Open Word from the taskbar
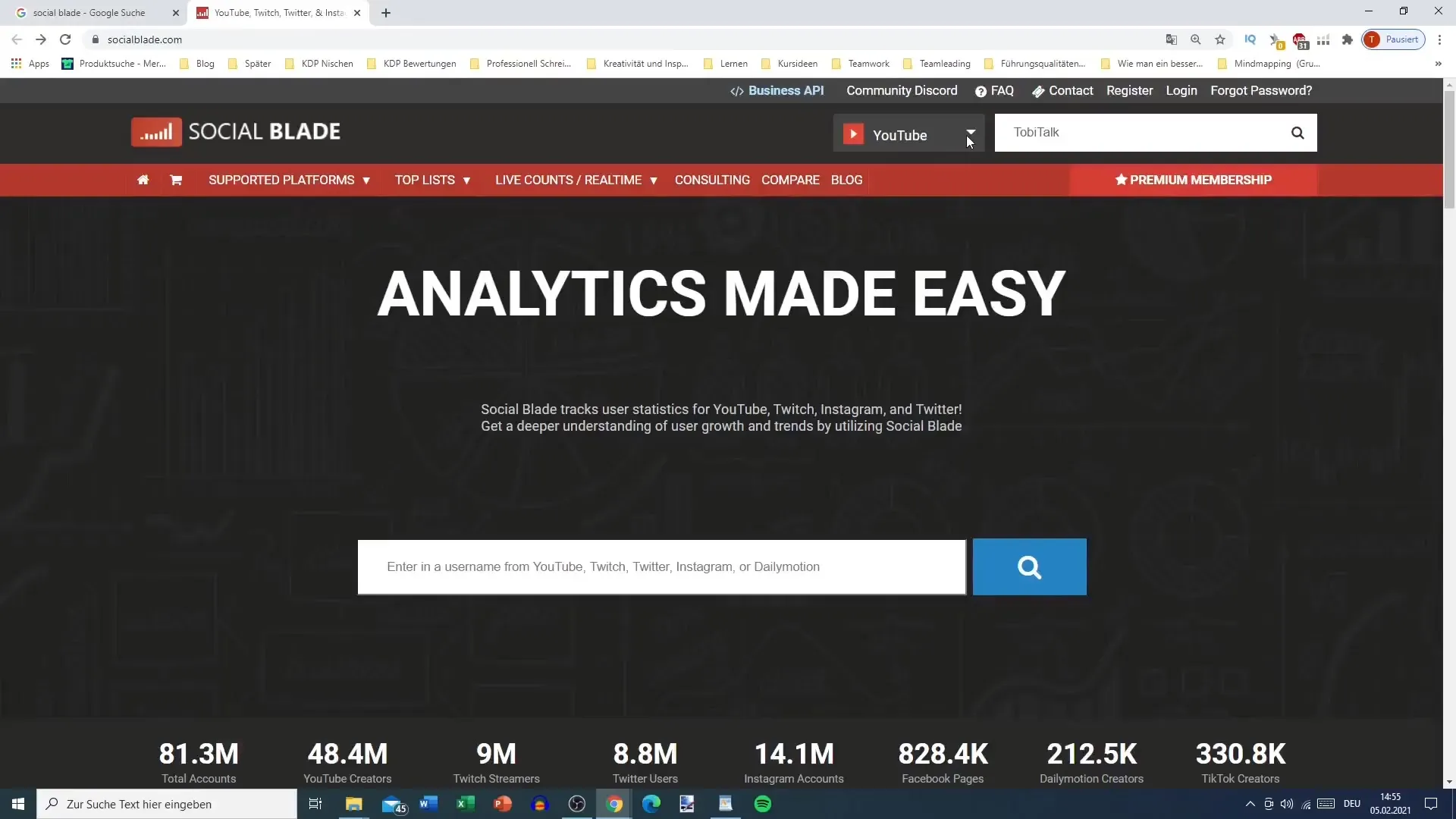The image size is (1456, 819). (428, 804)
